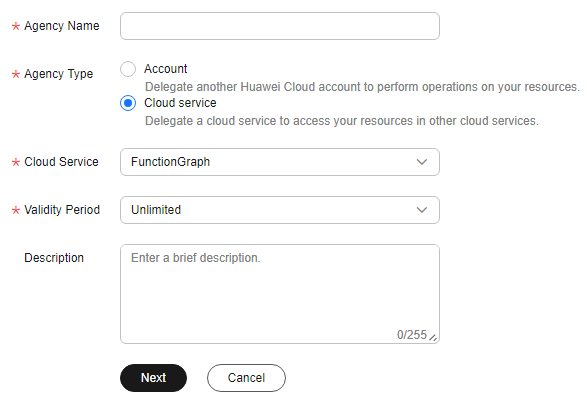Click the Huawei Cloud account delegation hint text
This screenshot has width=587, height=407.
click(362, 87)
